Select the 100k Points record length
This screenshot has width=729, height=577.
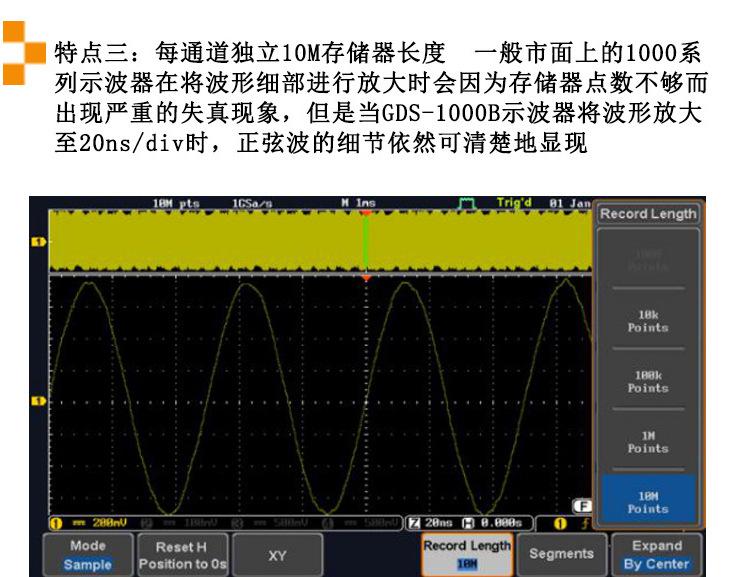coord(647,381)
